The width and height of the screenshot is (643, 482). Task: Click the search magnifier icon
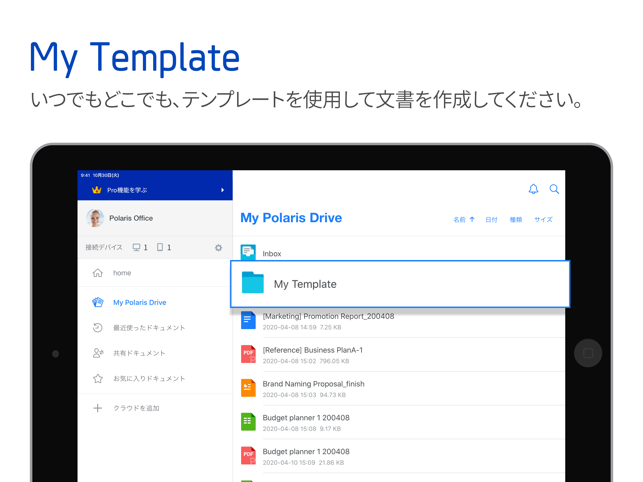click(x=554, y=189)
